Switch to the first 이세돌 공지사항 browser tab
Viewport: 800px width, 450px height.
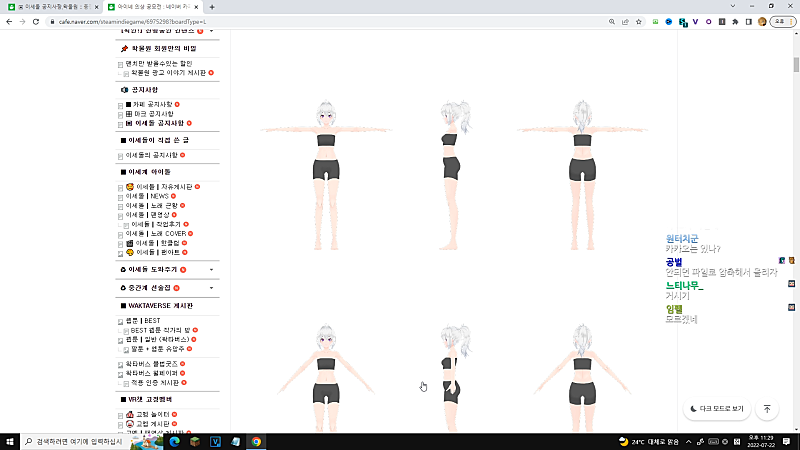click(x=50, y=6)
